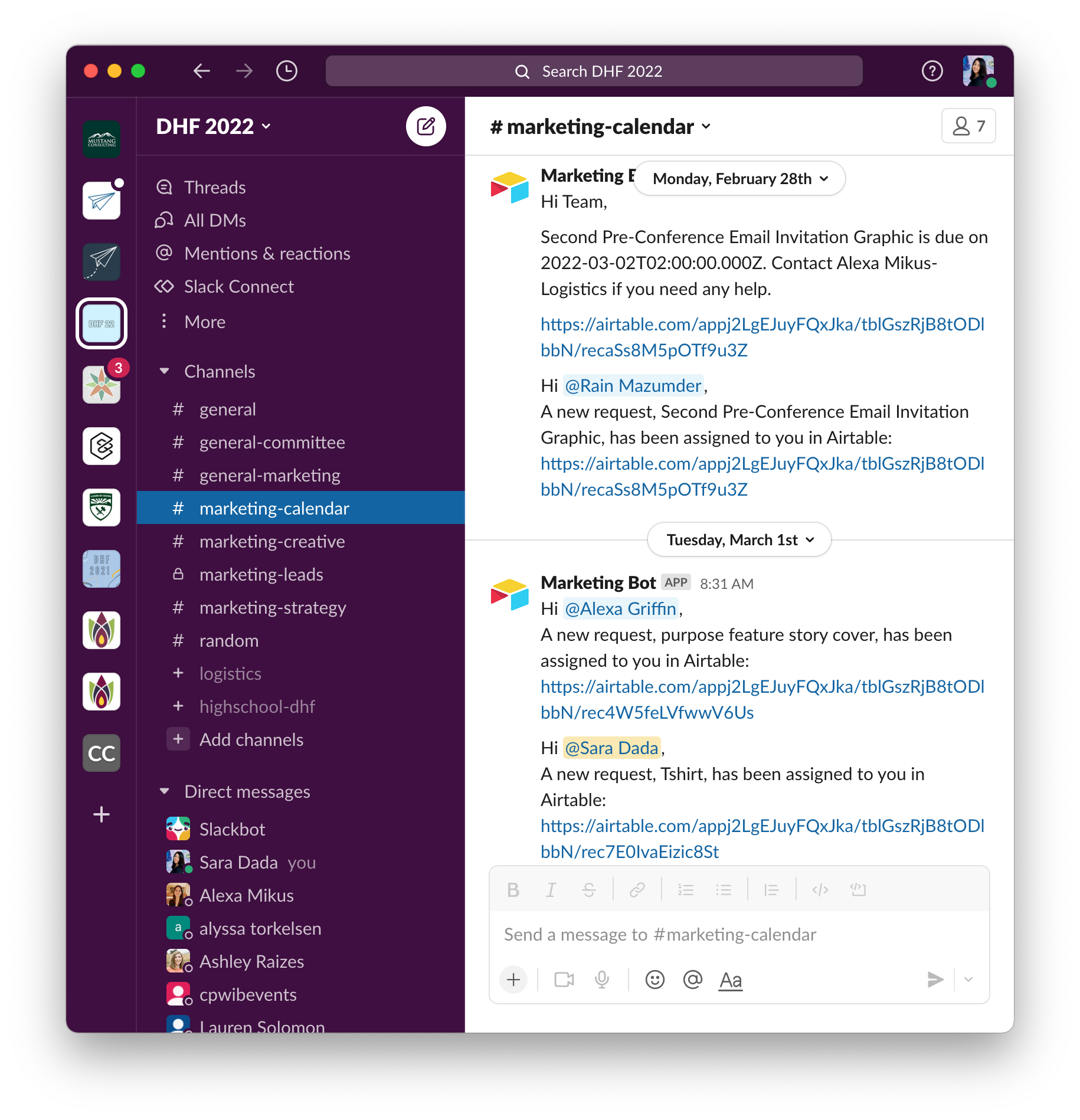Open Mentions & reactions
This screenshot has width=1080, height=1120.
300,253
